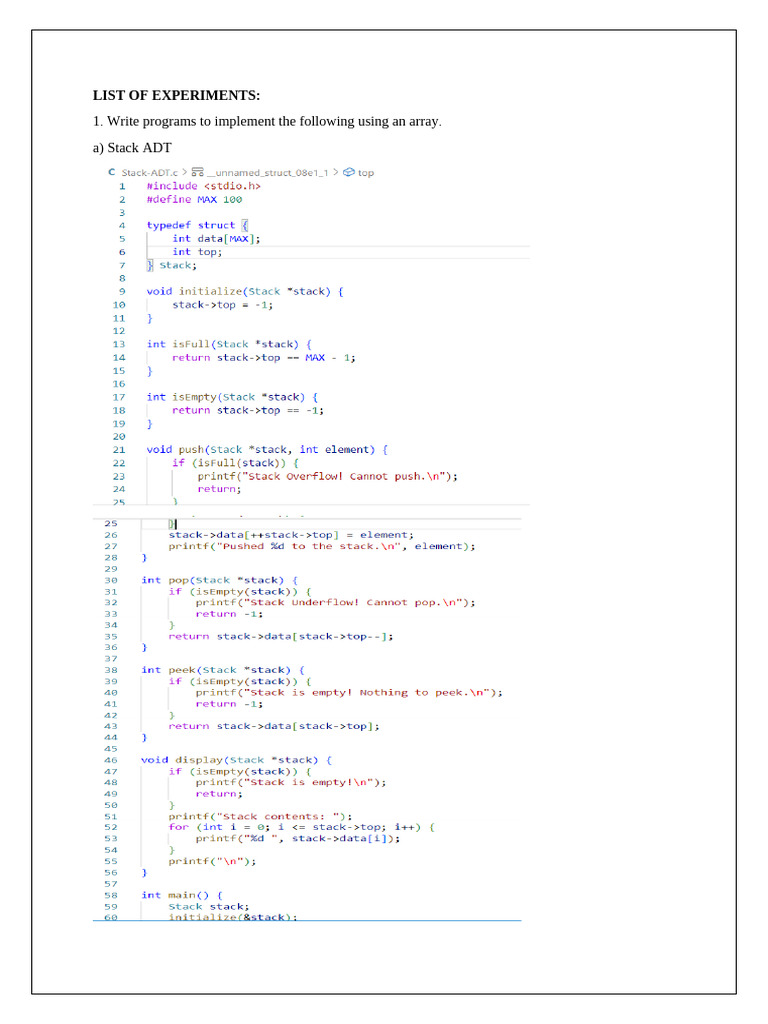Click the highlighted opening brace after typedef struct
Viewport: 768px width, 1024px height.
coord(245,225)
